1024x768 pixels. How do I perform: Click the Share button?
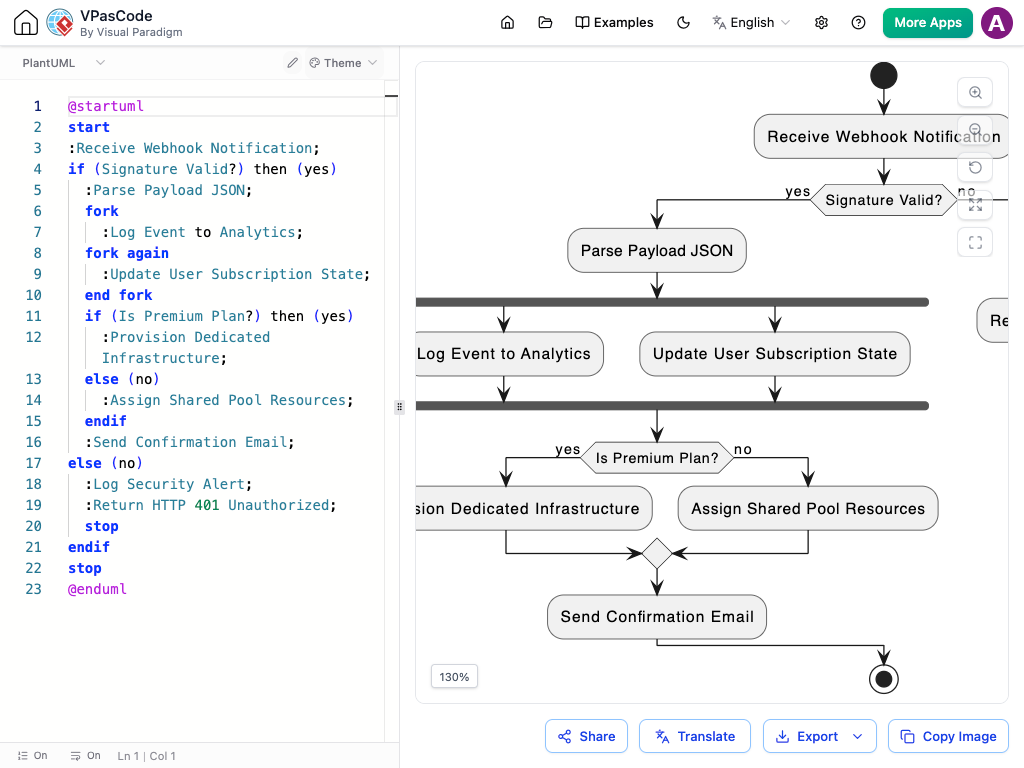coord(586,736)
